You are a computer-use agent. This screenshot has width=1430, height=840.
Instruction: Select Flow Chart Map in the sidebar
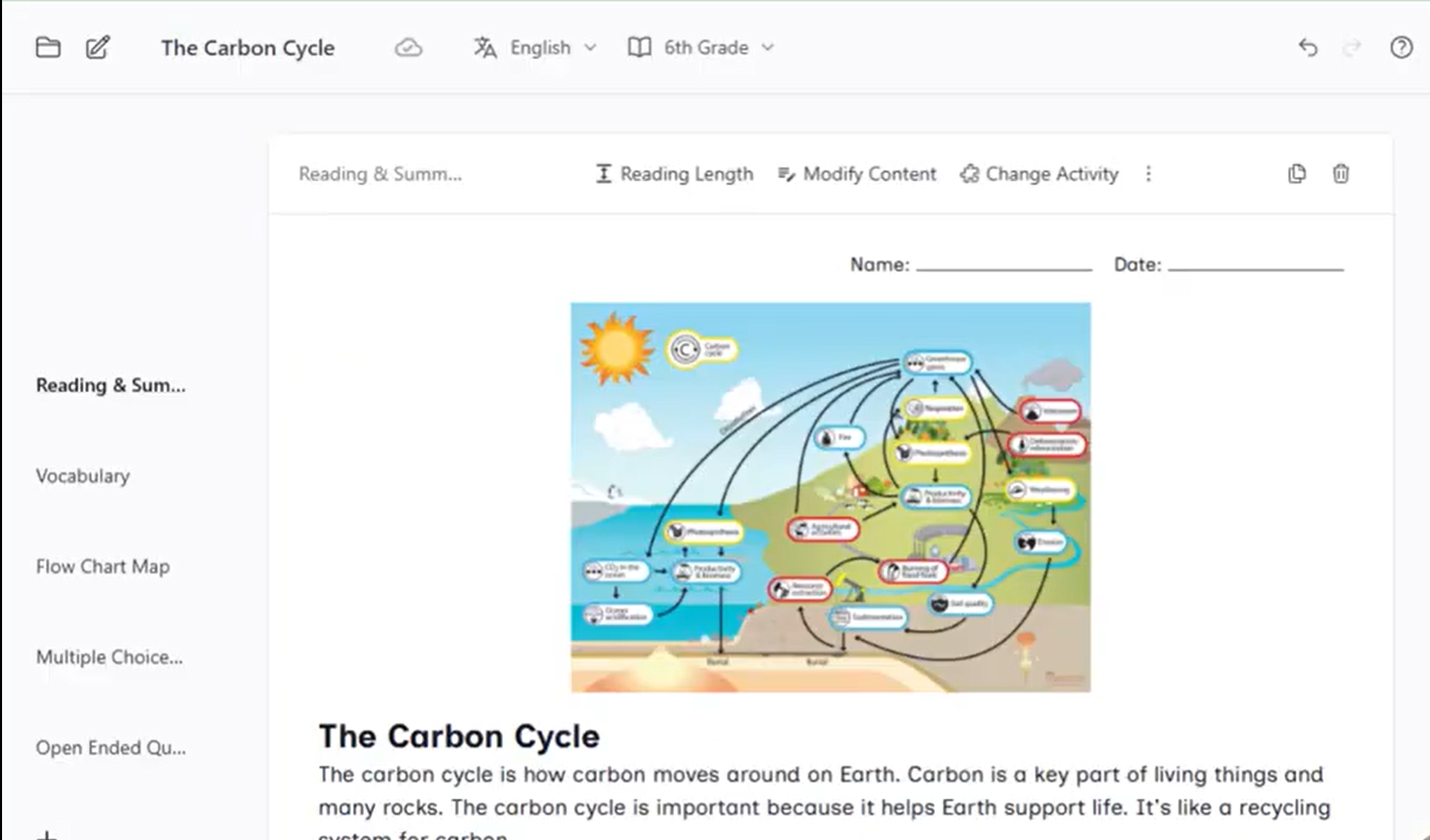click(103, 567)
